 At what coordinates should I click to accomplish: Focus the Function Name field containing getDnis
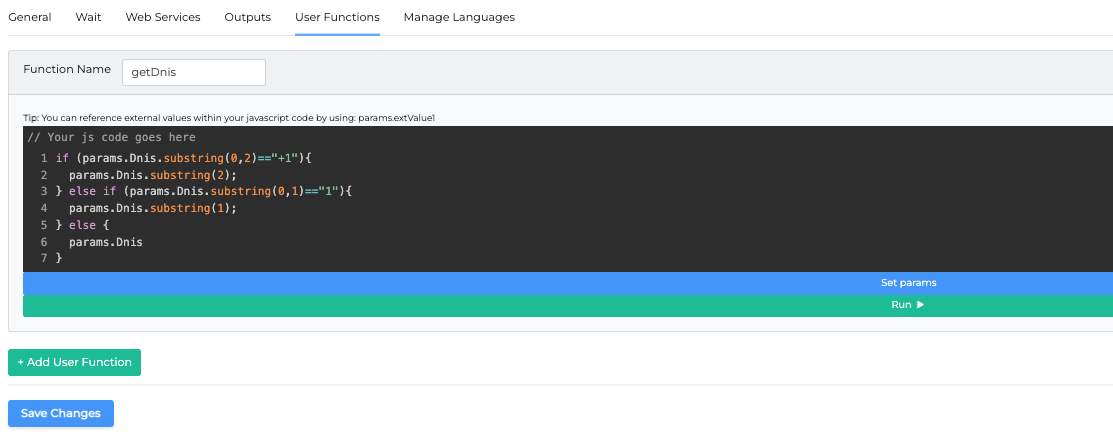point(193,72)
